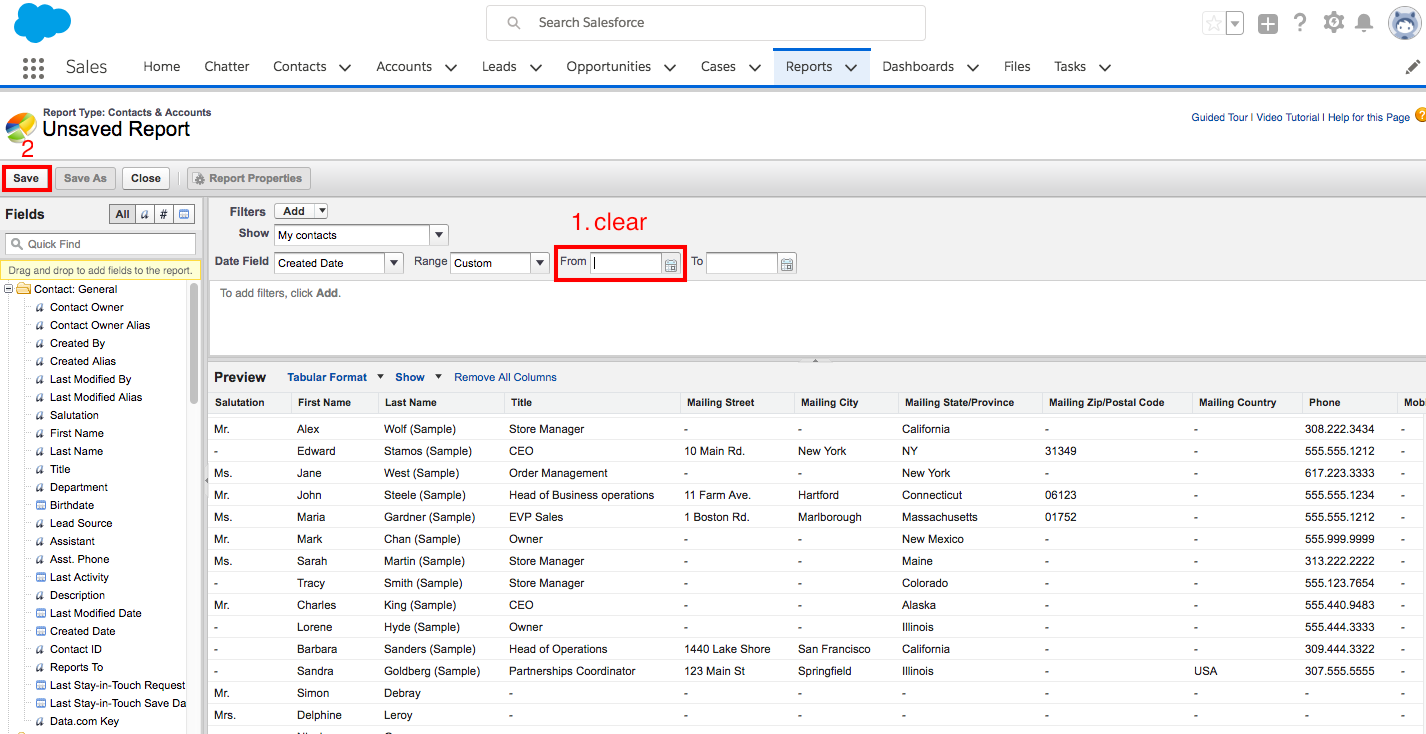This screenshot has width=1426, height=734.
Task: Select the Reports tab
Action: click(809, 67)
